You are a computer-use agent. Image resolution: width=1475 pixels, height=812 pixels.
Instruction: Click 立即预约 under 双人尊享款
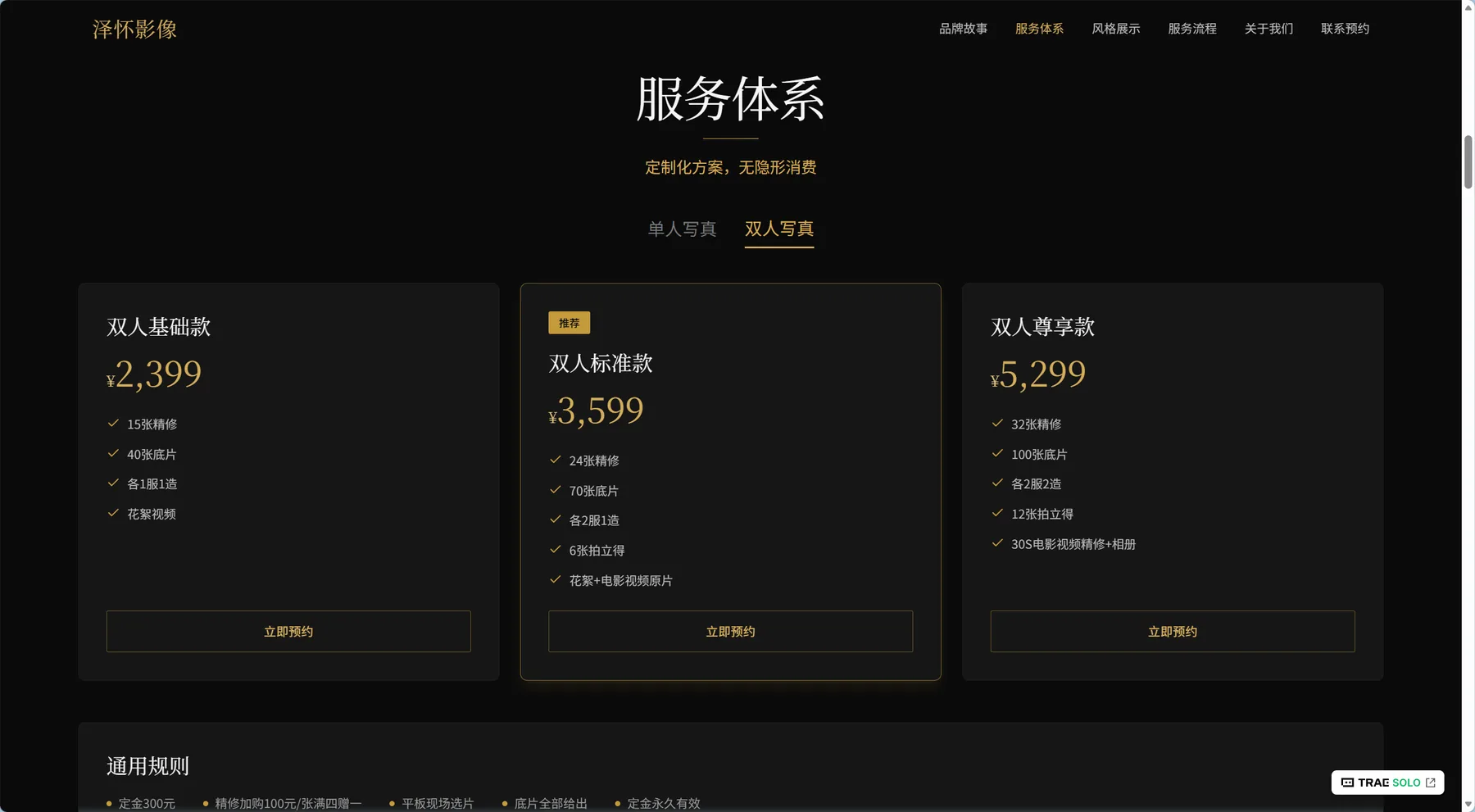click(1173, 632)
